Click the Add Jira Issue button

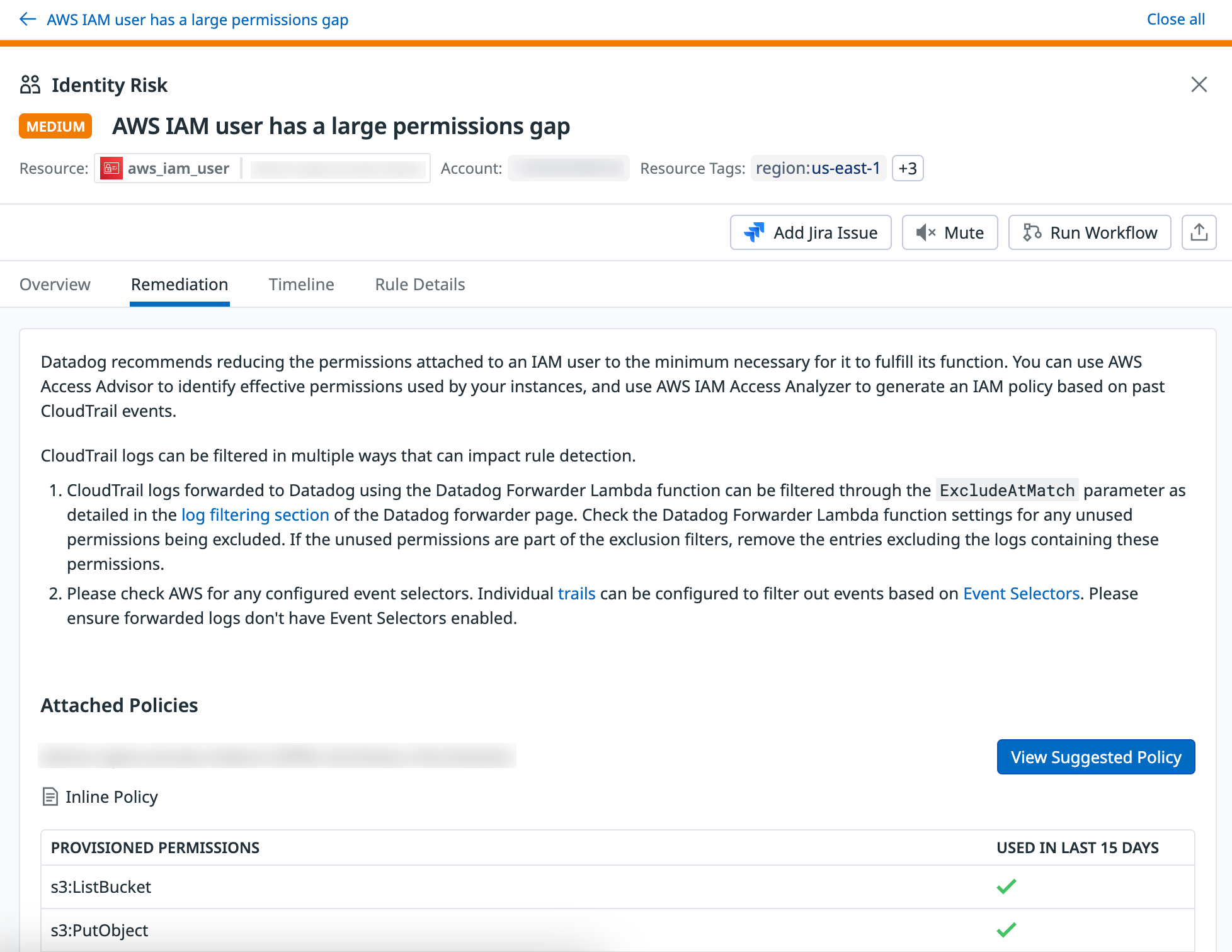(x=811, y=232)
